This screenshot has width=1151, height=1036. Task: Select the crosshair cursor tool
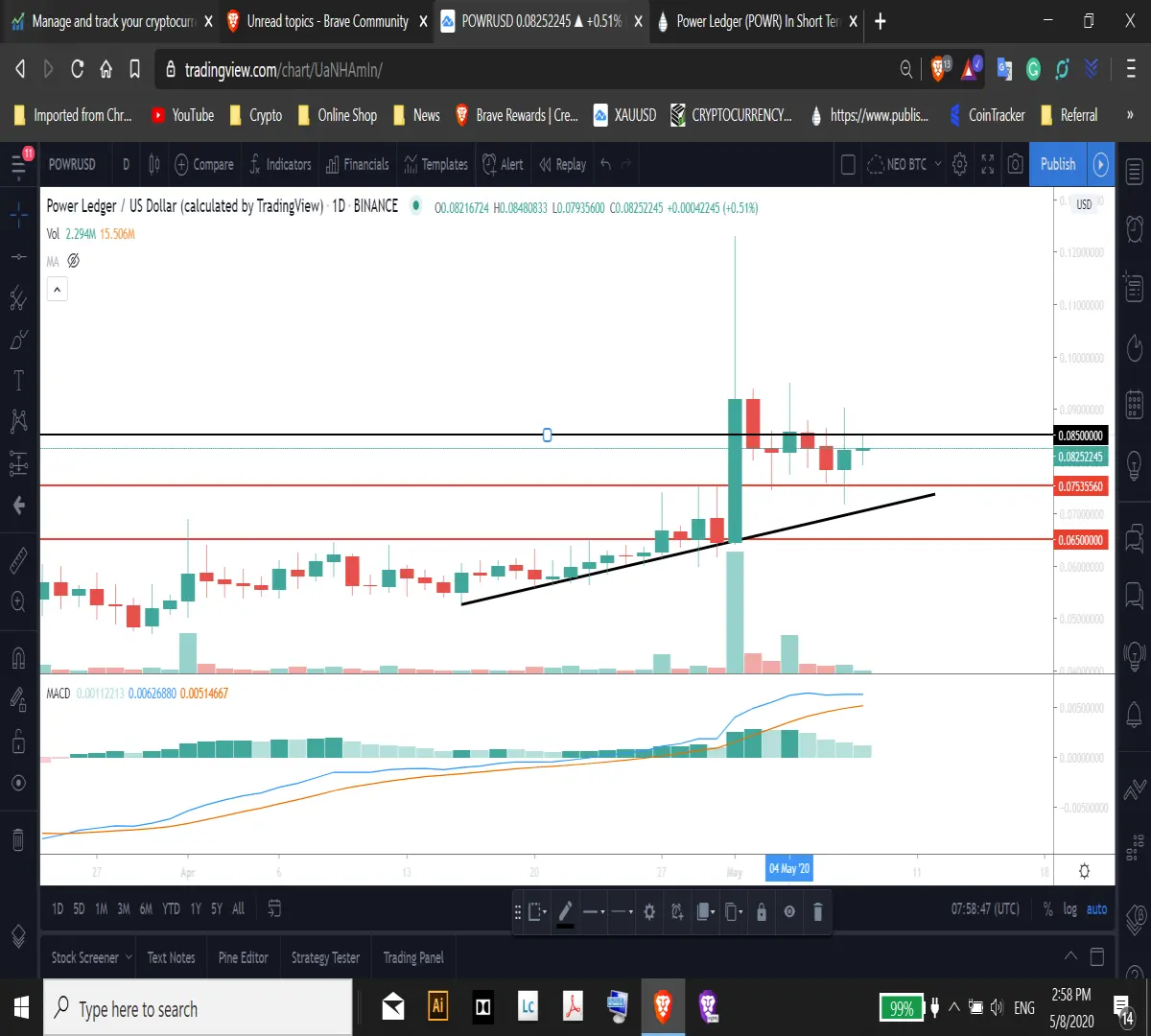[x=18, y=215]
